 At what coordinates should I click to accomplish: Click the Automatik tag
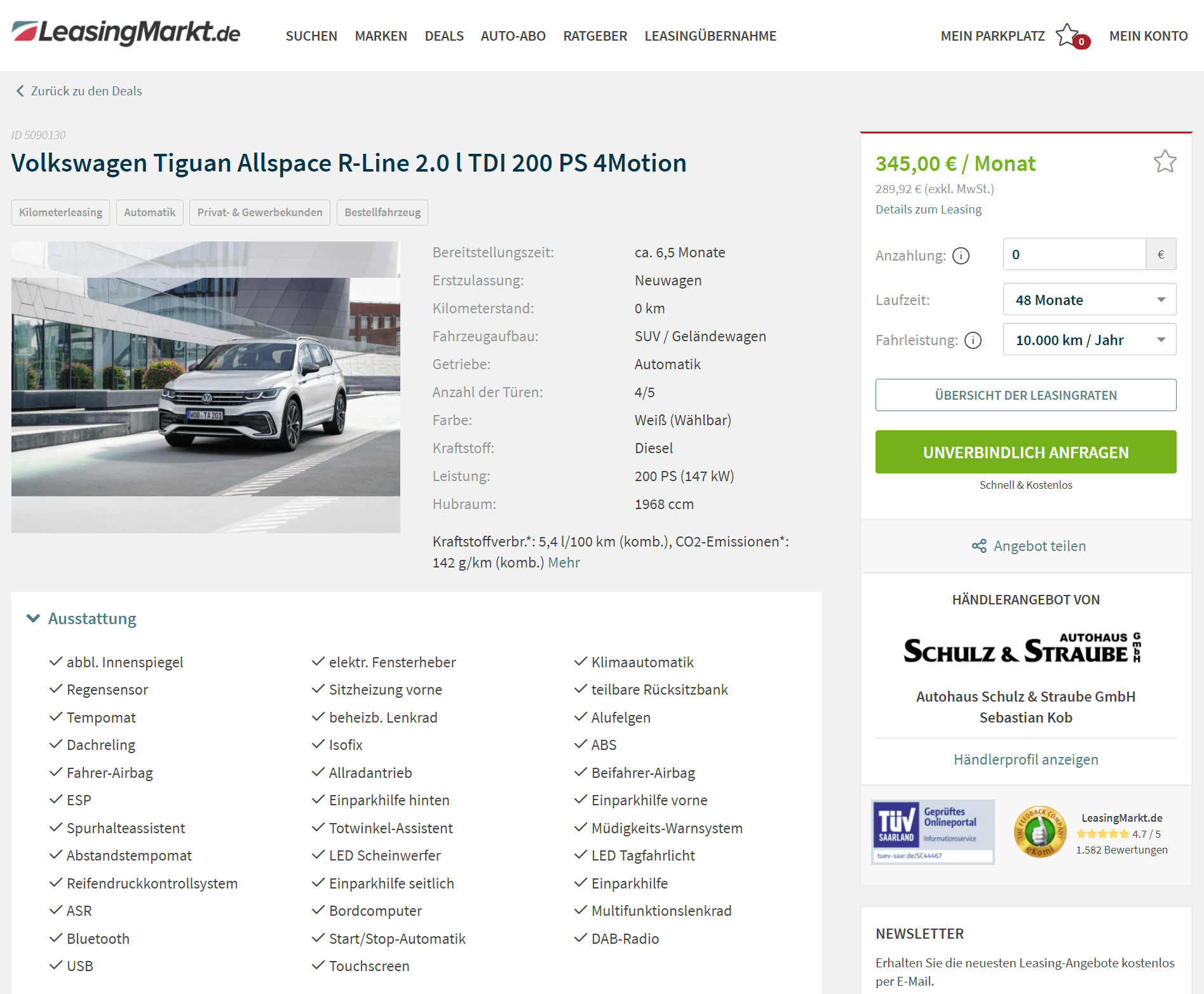tap(149, 212)
